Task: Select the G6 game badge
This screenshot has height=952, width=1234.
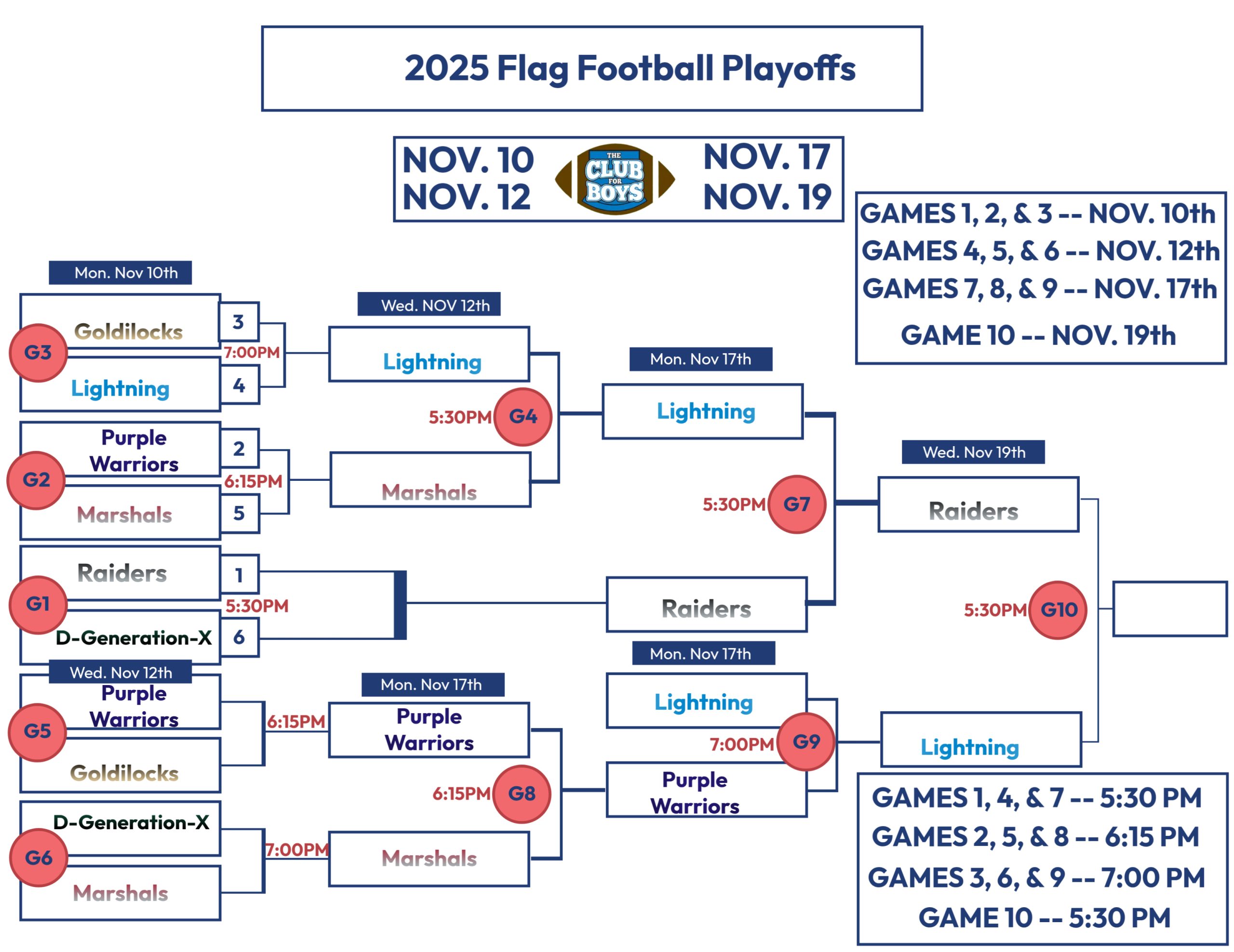Action: pyautogui.click(x=39, y=858)
